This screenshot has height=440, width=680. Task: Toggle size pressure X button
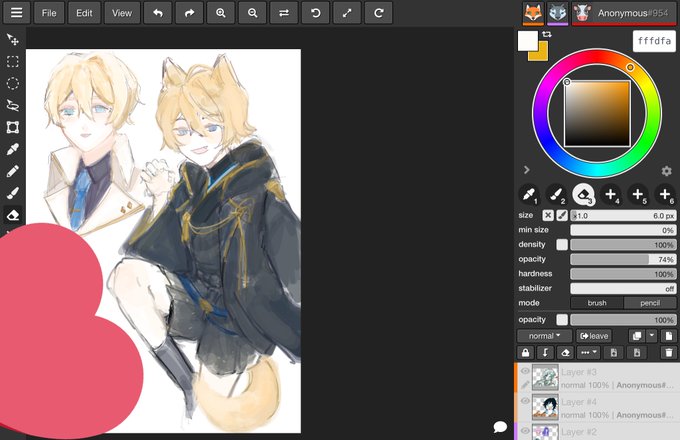548,215
